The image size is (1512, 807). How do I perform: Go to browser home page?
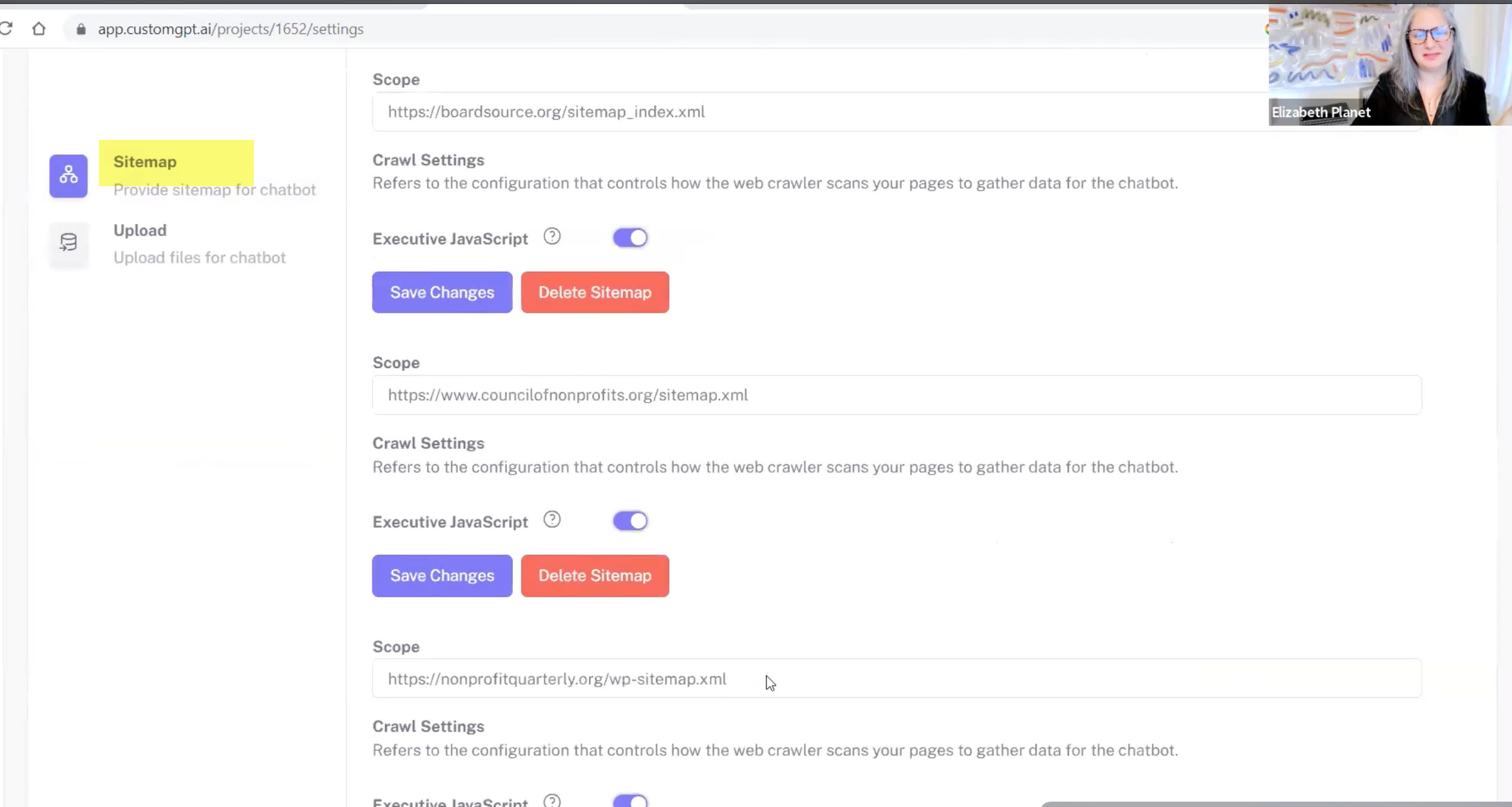click(39, 28)
